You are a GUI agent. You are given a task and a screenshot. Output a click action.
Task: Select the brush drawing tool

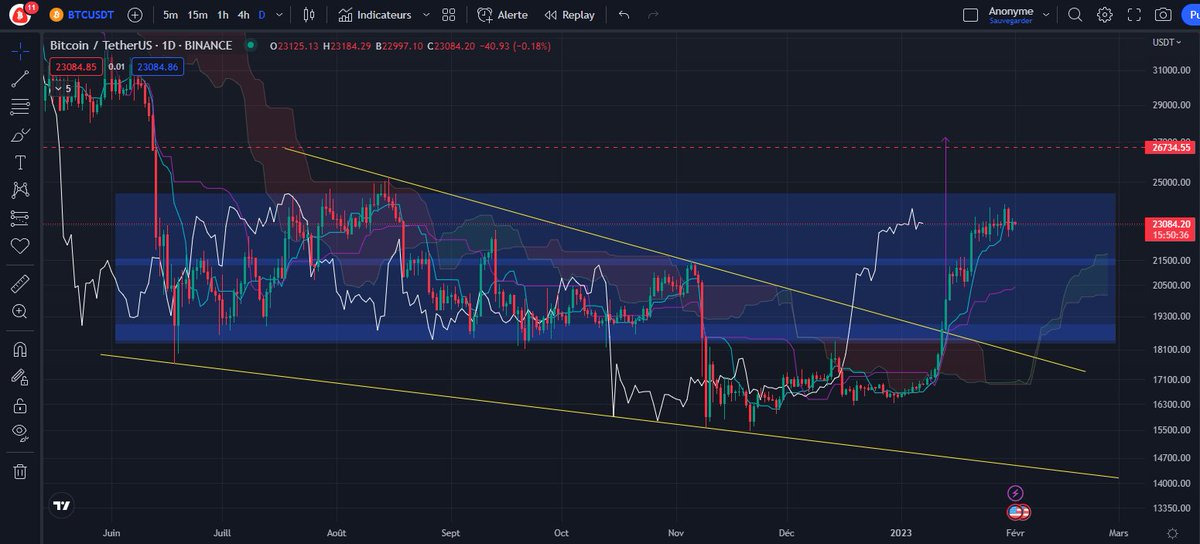pyautogui.click(x=20, y=134)
